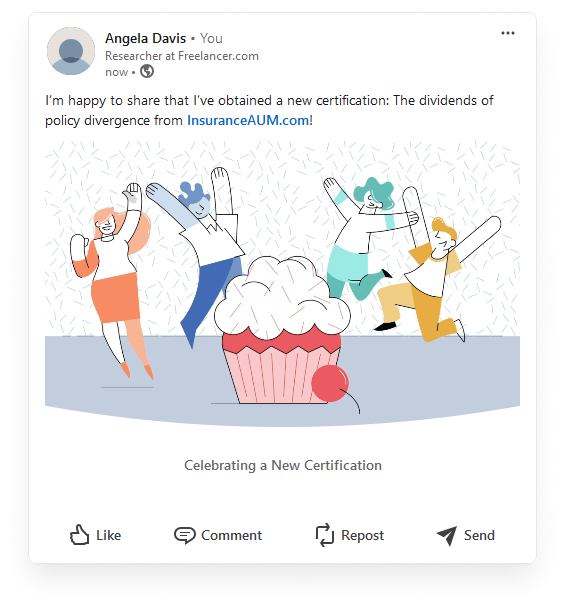Image resolution: width=565 pixels, height=608 pixels.
Task: Click Researcher at Freelancer.com headline
Action: tap(182, 56)
